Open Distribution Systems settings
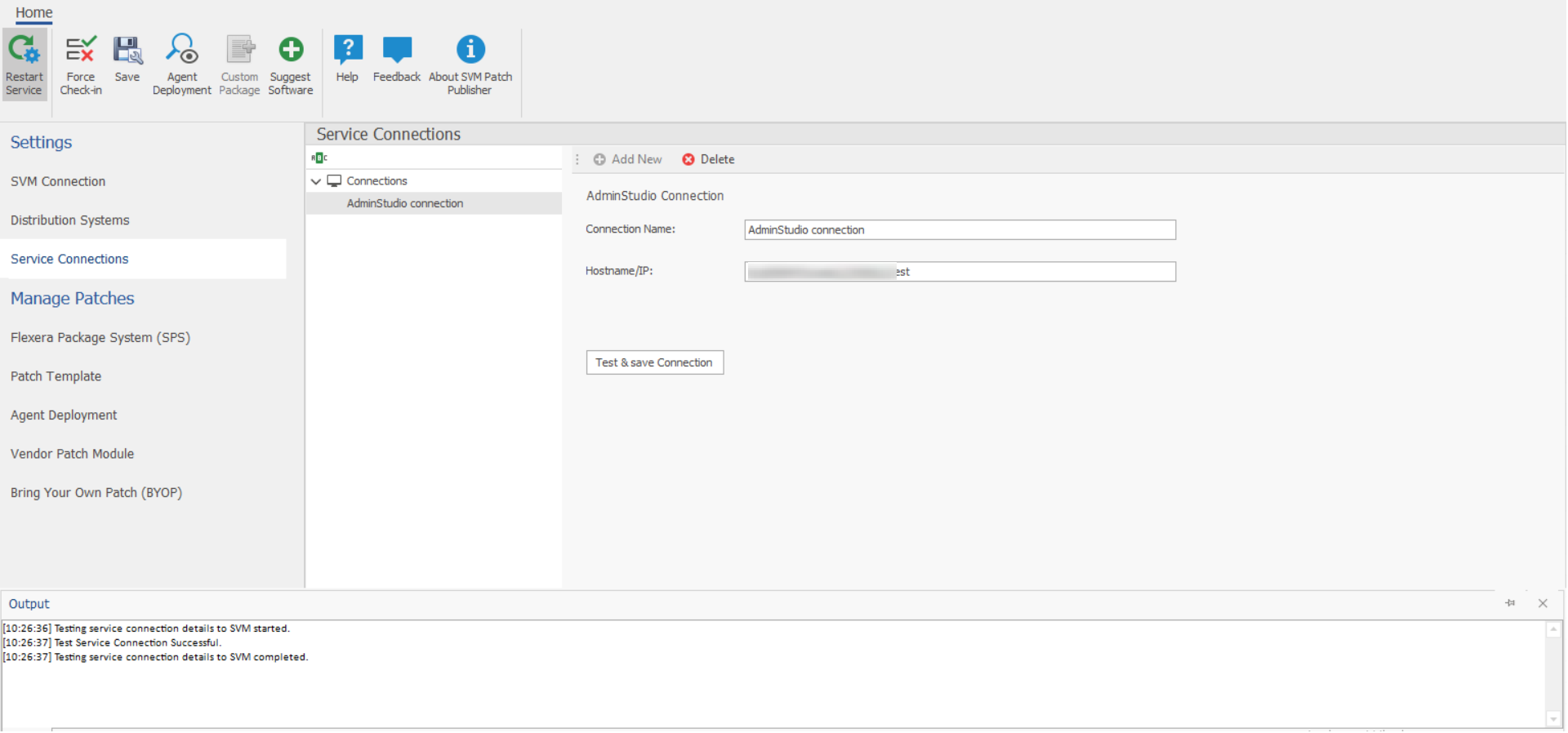Image resolution: width=1568 pixels, height=733 pixels. tap(70, 220)
